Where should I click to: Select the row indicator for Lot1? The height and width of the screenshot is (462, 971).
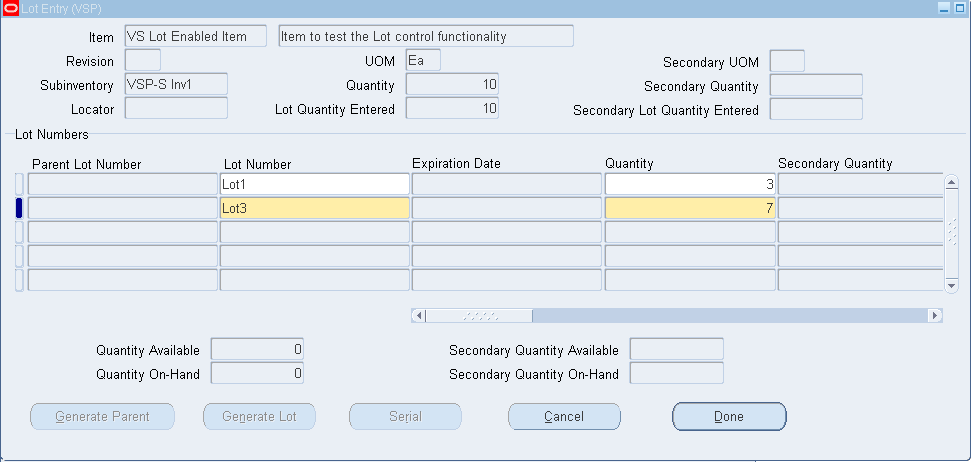point(19,184)
